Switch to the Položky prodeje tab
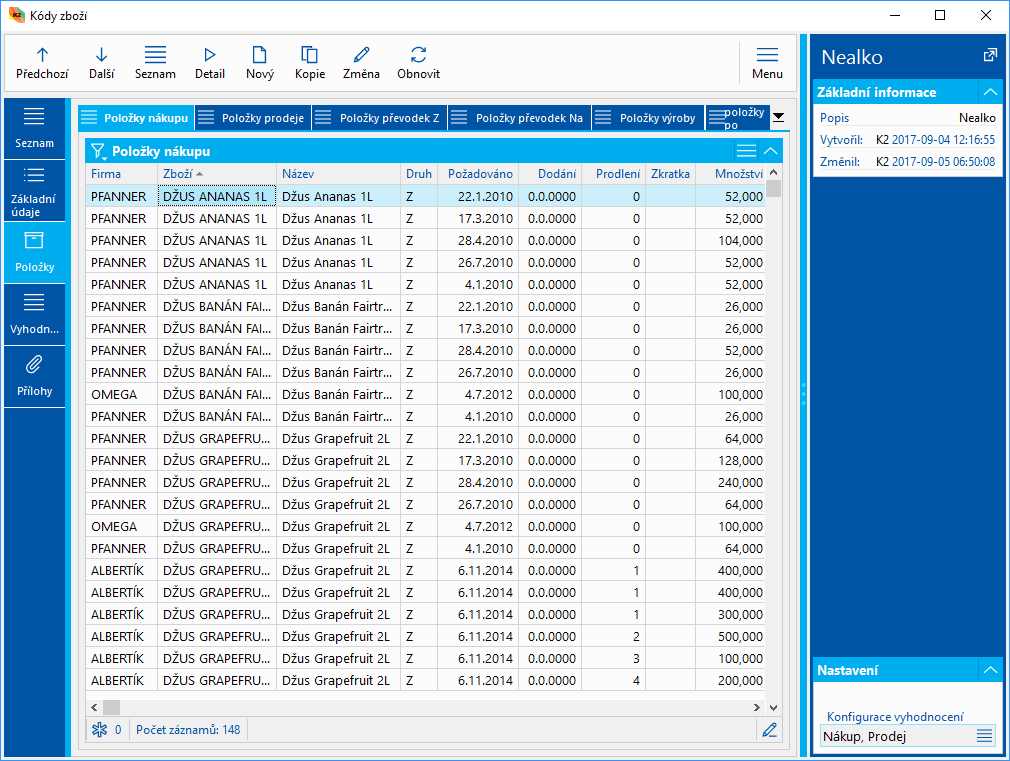Viewport: 1010px width, 761px height. coord(253,118)
